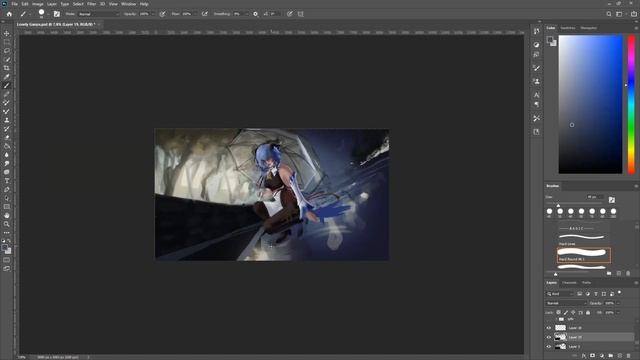This screenshot has width=640, height=360.
Task: Click the vertical hue slider
Action: pyautogui.click(x=631, y=104)
